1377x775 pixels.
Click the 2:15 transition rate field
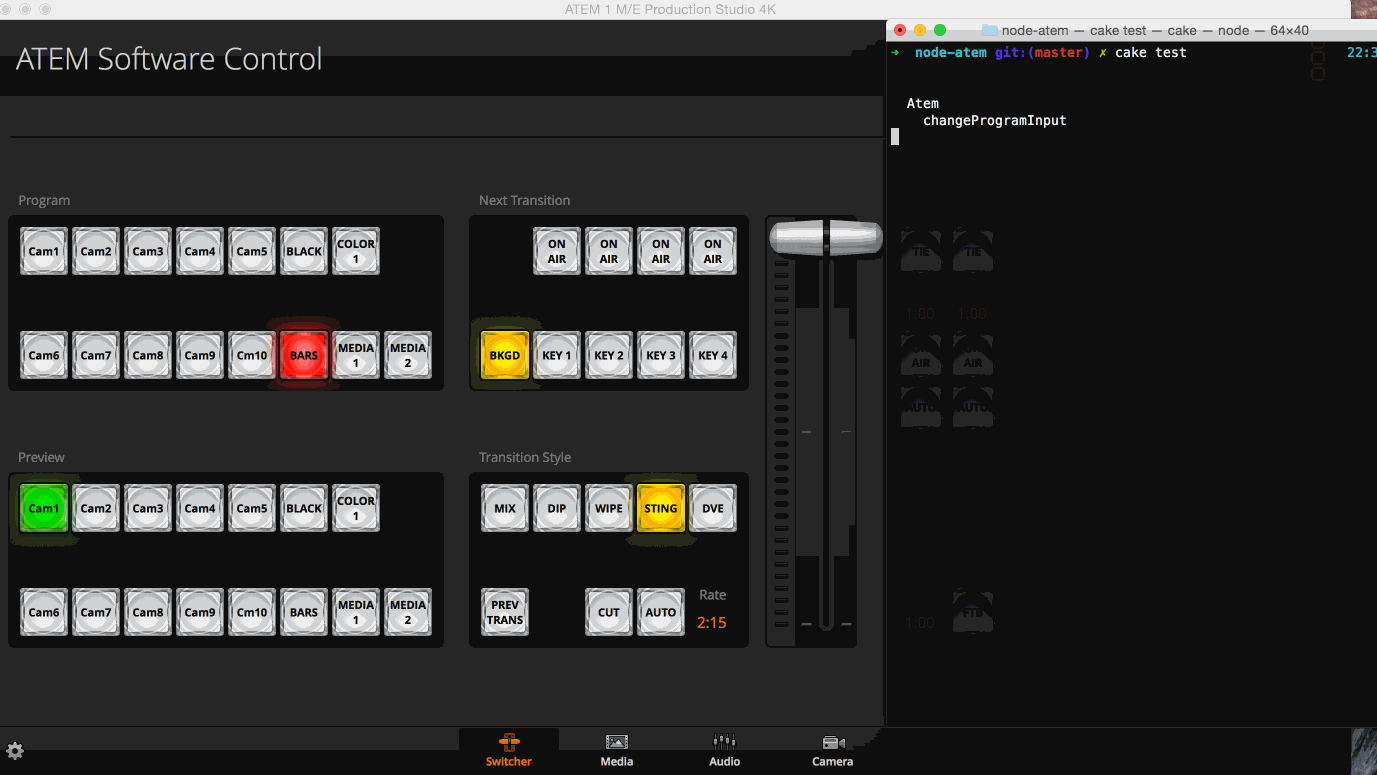point(712,623)
